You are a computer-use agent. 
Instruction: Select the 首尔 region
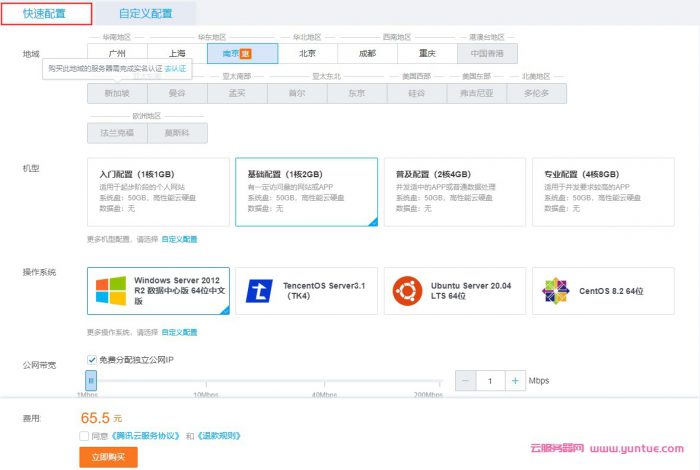pos(297,93)
